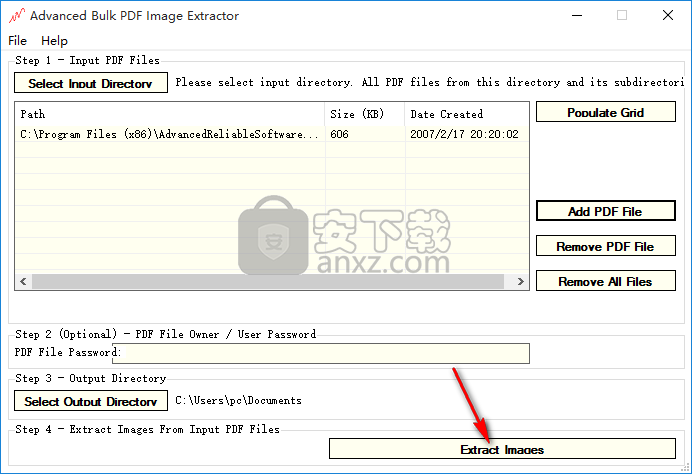The image size is (692, 474).
Task: Click Add PDF File button
Action: click(x=606, y=211)
